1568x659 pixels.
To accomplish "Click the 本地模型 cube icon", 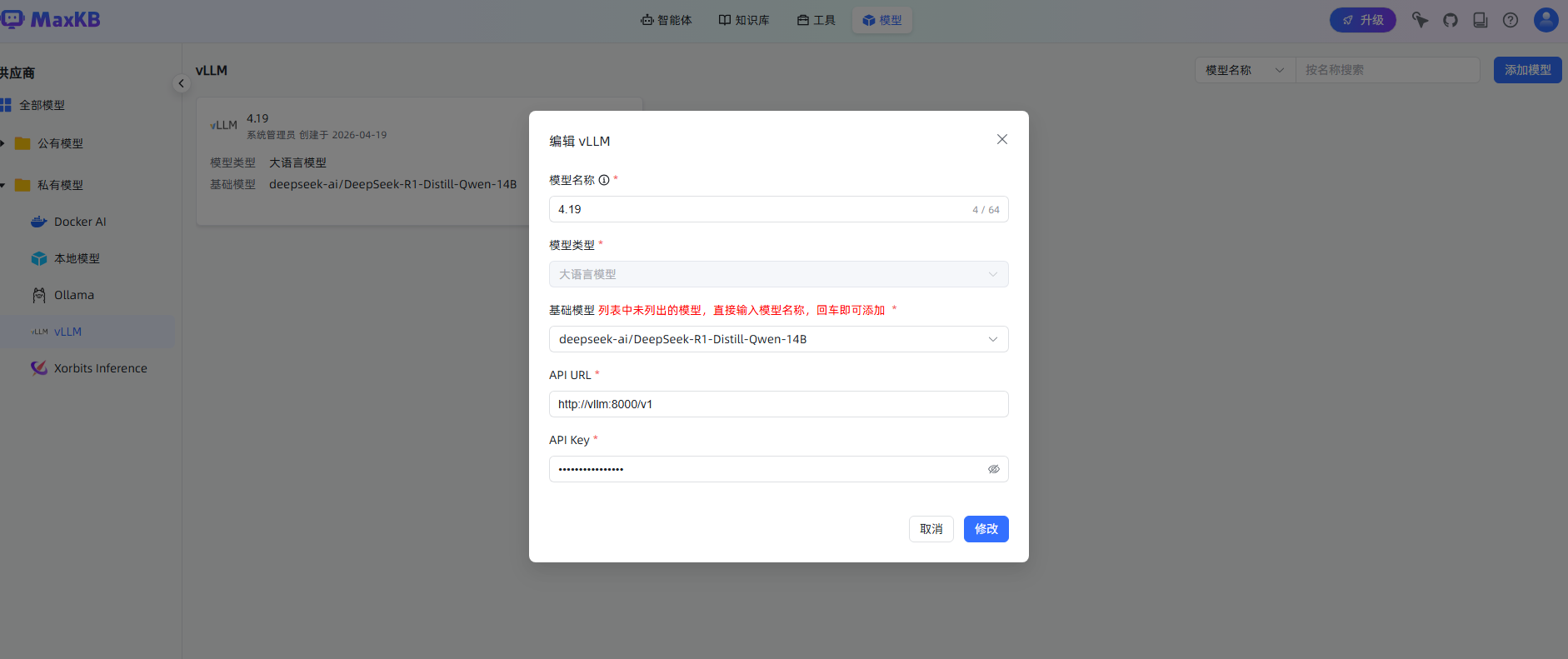I will coord(39,258).
